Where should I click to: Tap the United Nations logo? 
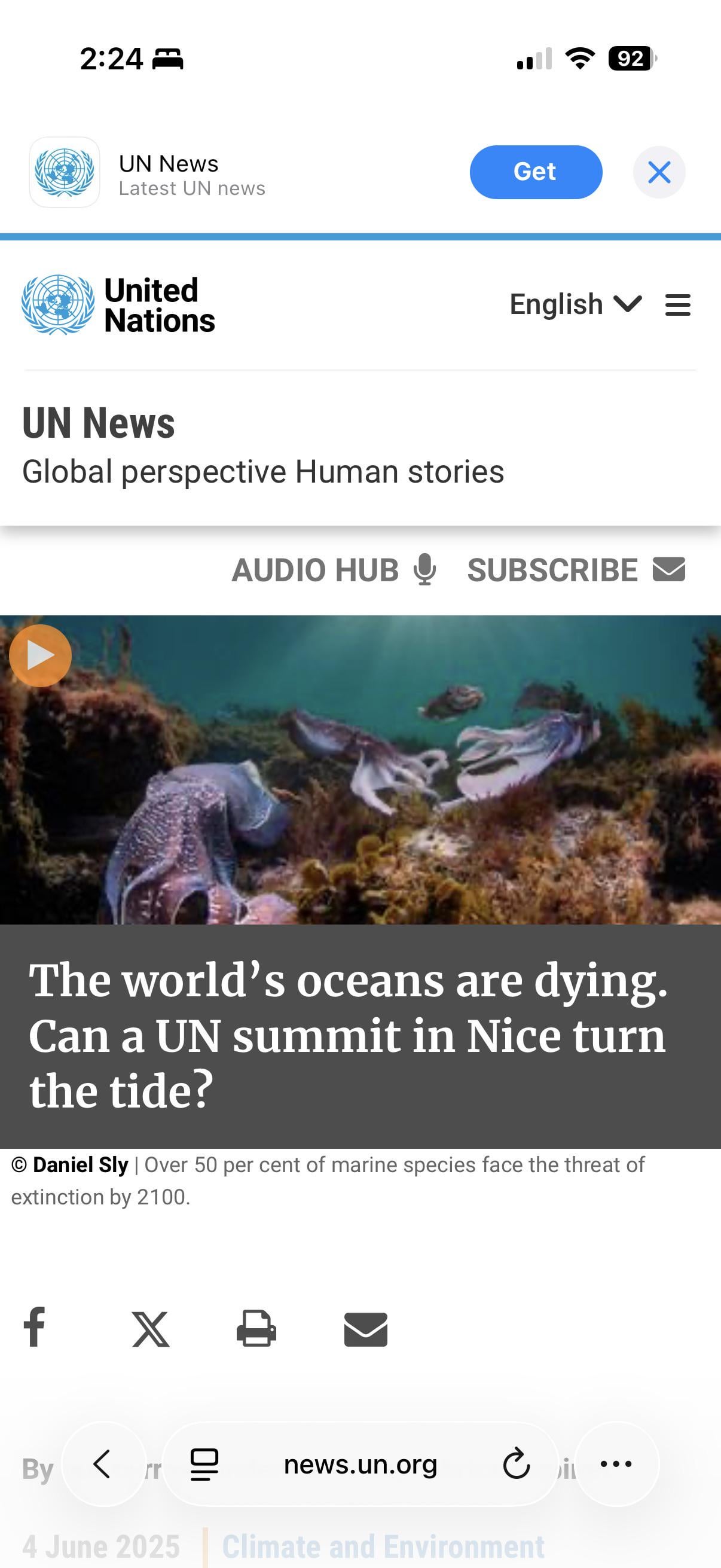click(118, 304)
